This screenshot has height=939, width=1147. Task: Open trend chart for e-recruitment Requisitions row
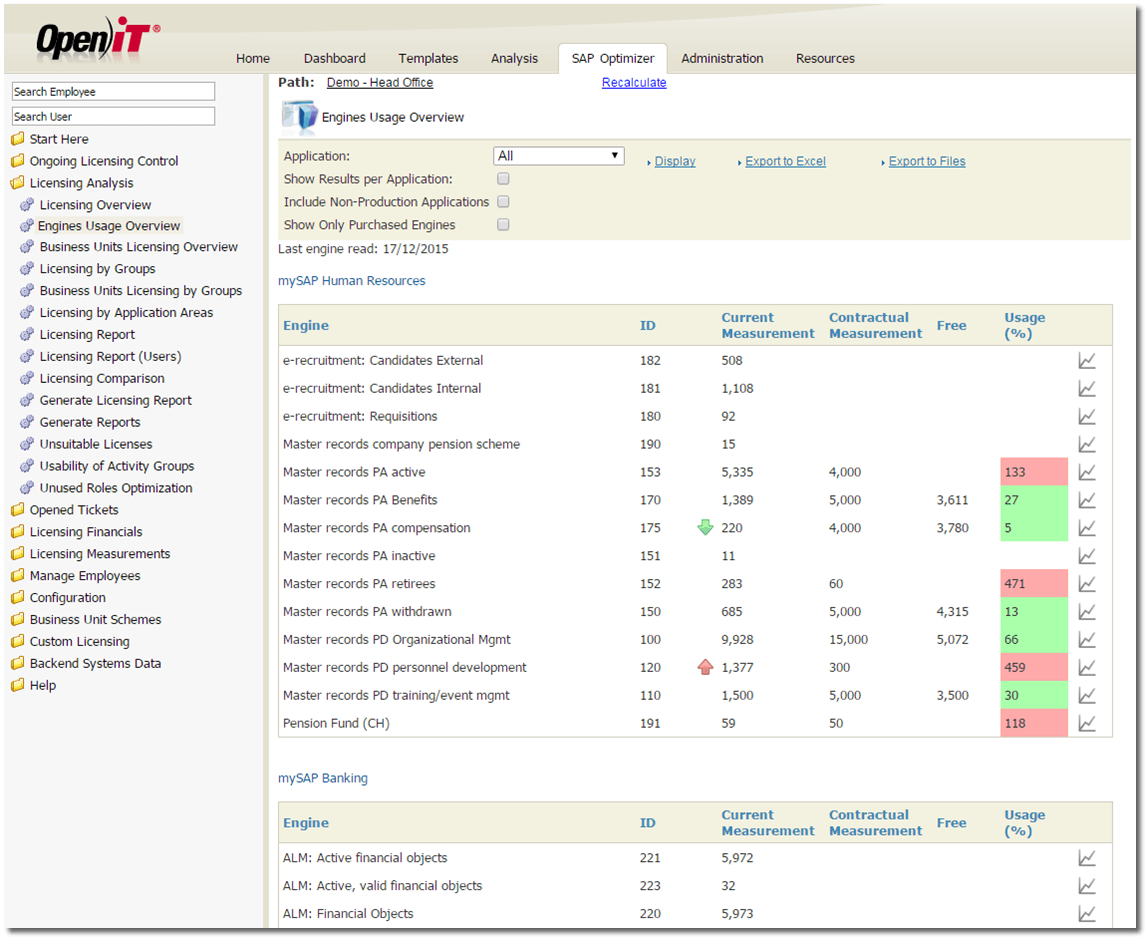point(1087,416)
